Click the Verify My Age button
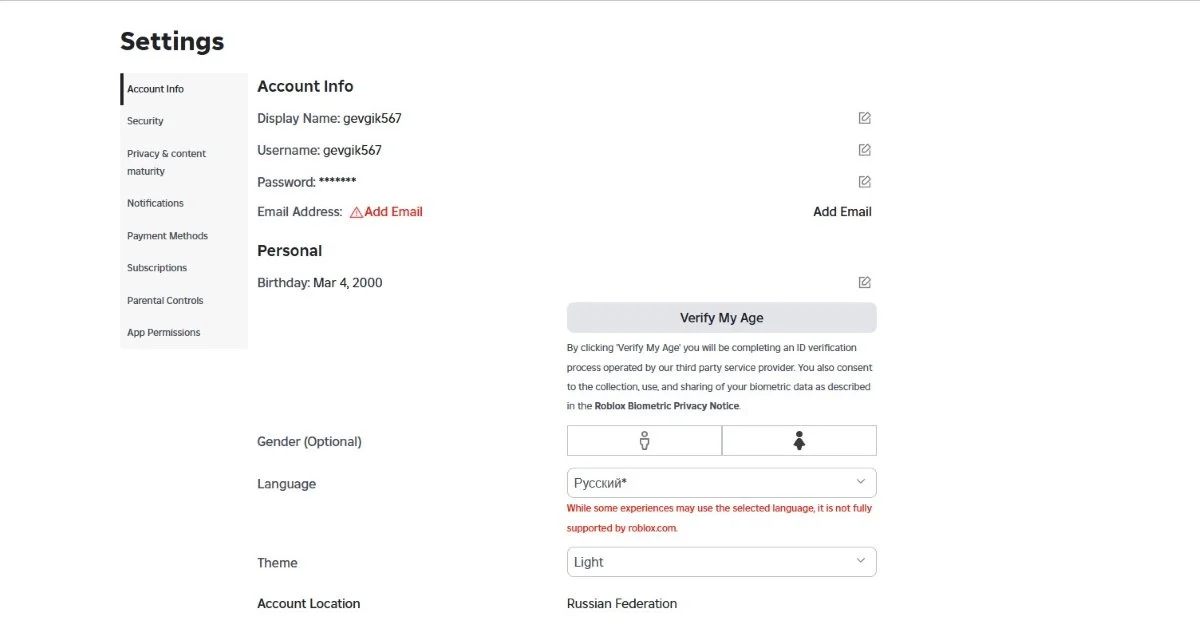 tap(722, 318)
